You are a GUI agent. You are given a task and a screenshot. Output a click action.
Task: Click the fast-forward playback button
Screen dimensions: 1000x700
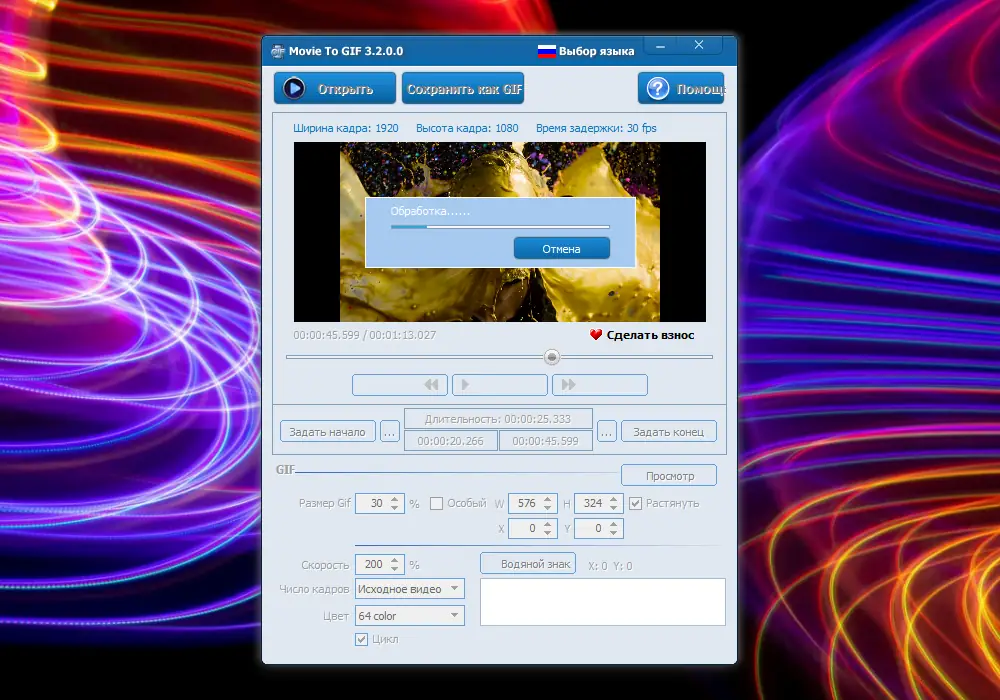pyautogui.click(x=600, y=384)
